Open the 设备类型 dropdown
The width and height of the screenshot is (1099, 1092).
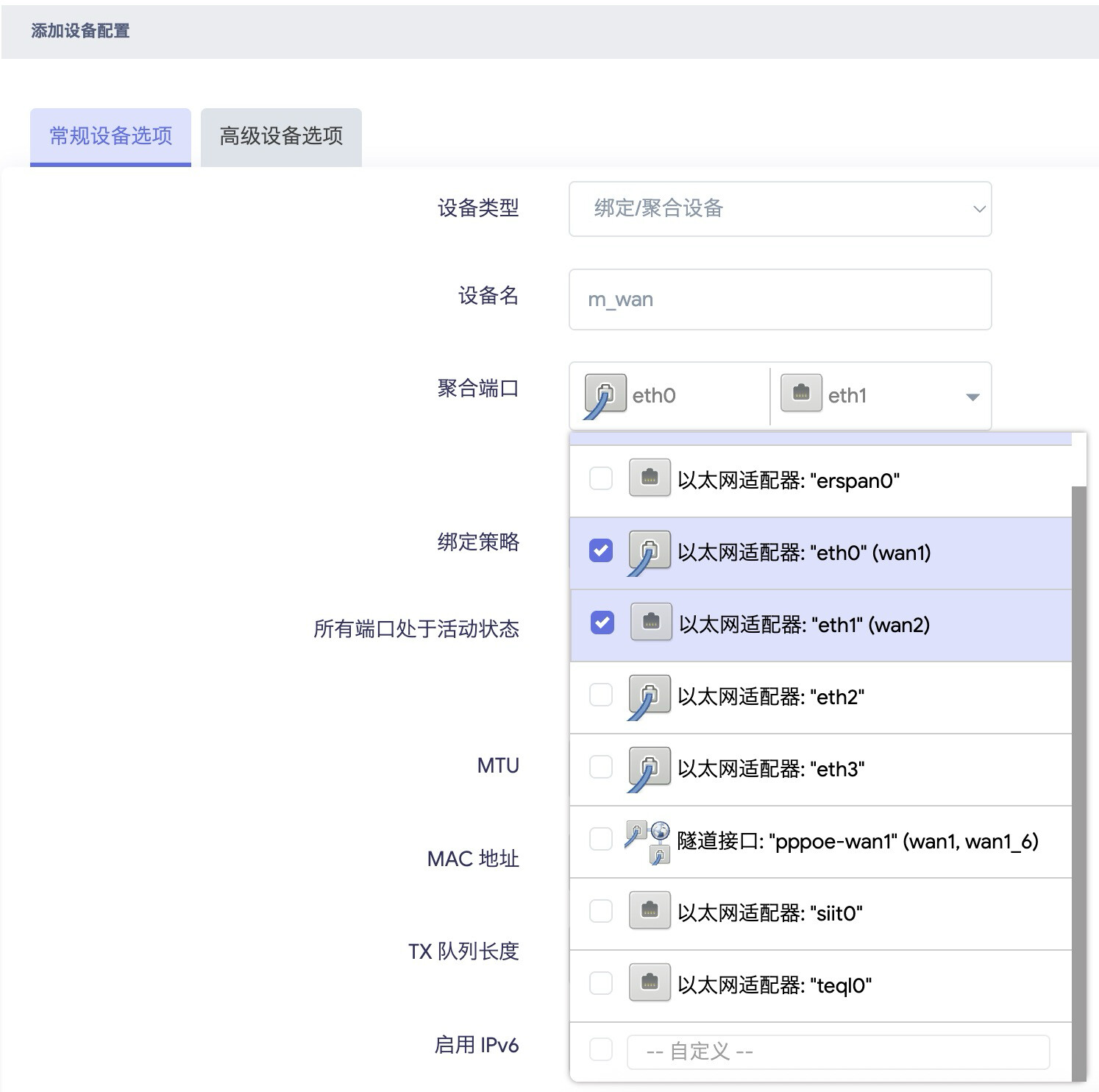click(x=780, y=209)
